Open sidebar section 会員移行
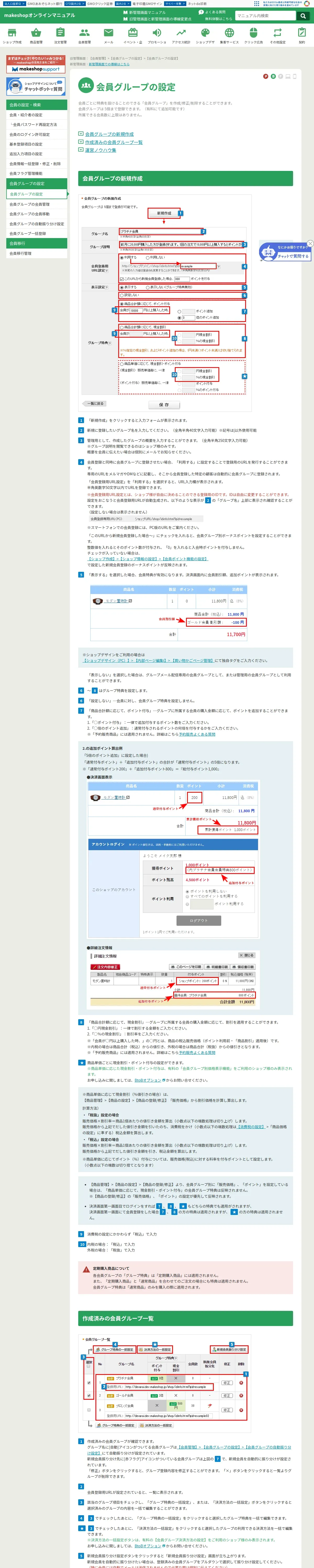Viewport: 314px width, 1568px height. 37,244
